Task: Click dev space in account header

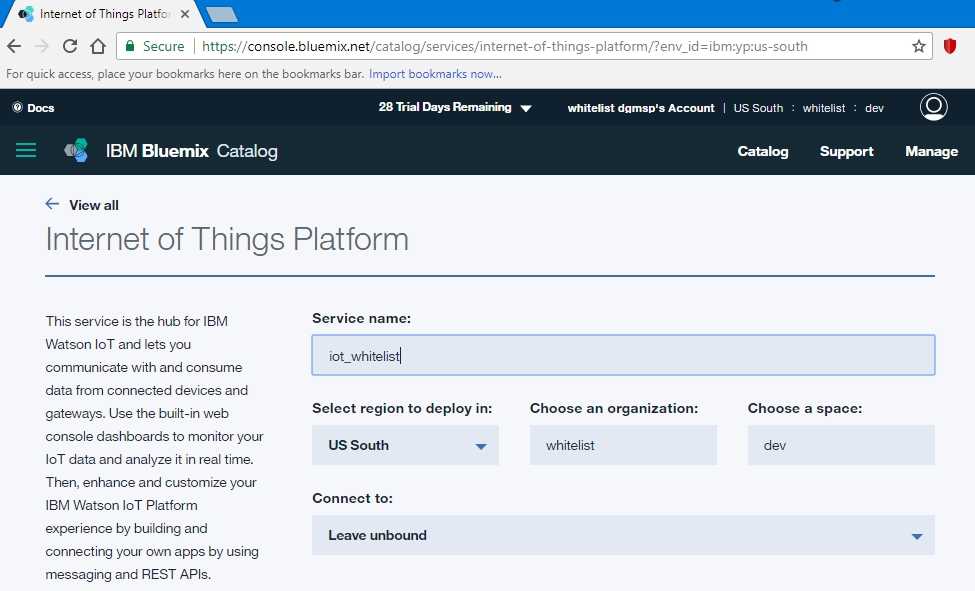Action: coord(874,108)
